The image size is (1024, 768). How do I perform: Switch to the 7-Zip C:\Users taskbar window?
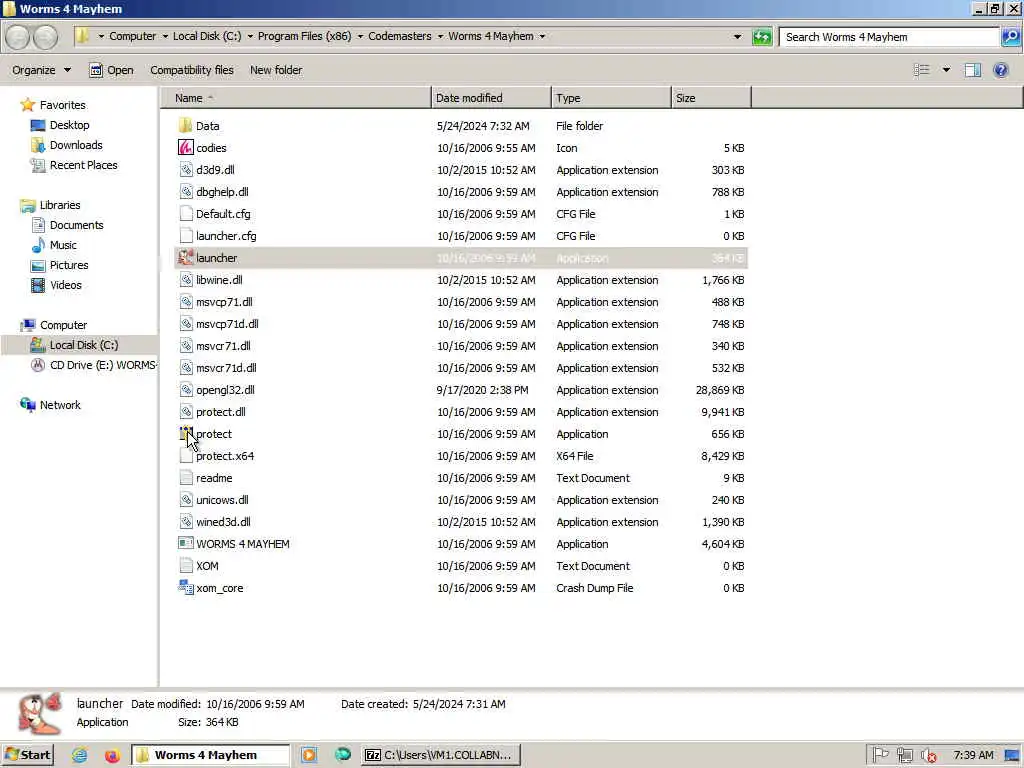pos(441,755)
